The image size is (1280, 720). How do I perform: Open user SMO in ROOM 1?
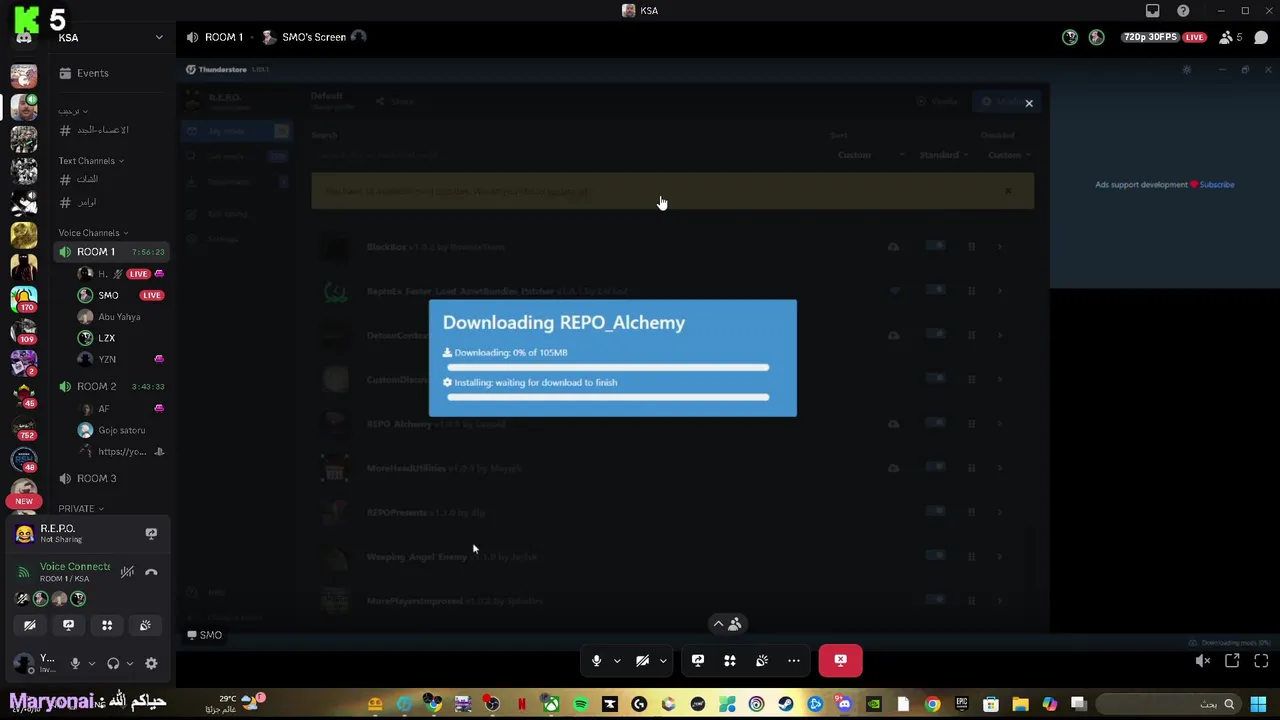(x=108, y=295)
